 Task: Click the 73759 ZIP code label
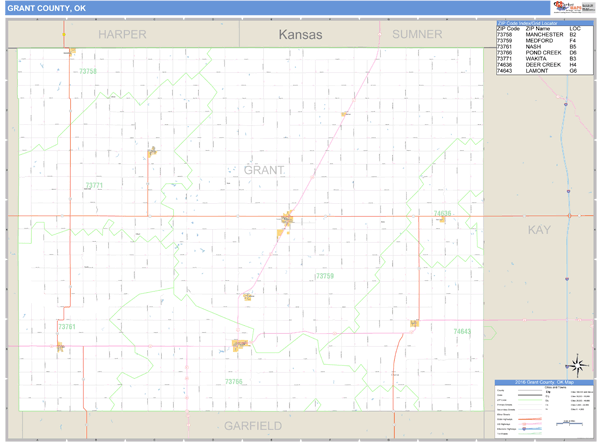click(x=323, y=276)
